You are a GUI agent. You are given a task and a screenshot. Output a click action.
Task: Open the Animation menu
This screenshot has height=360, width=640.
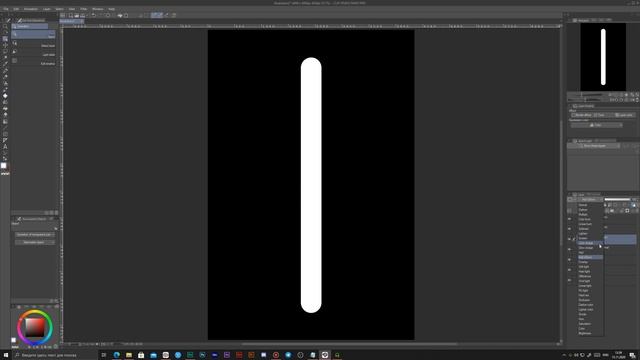[31, 9]
